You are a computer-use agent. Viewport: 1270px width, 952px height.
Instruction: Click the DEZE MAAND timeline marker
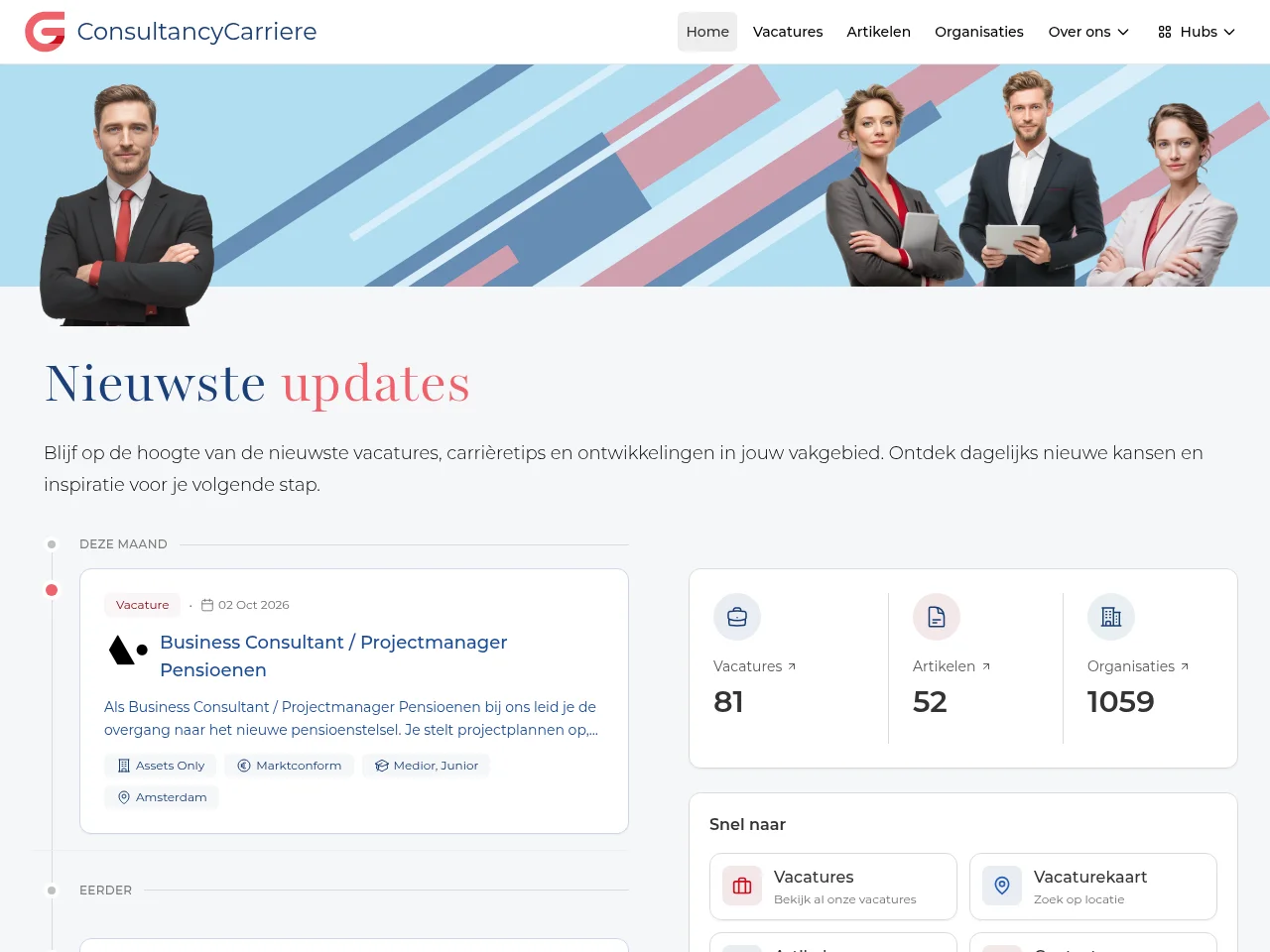click(52, 544)
